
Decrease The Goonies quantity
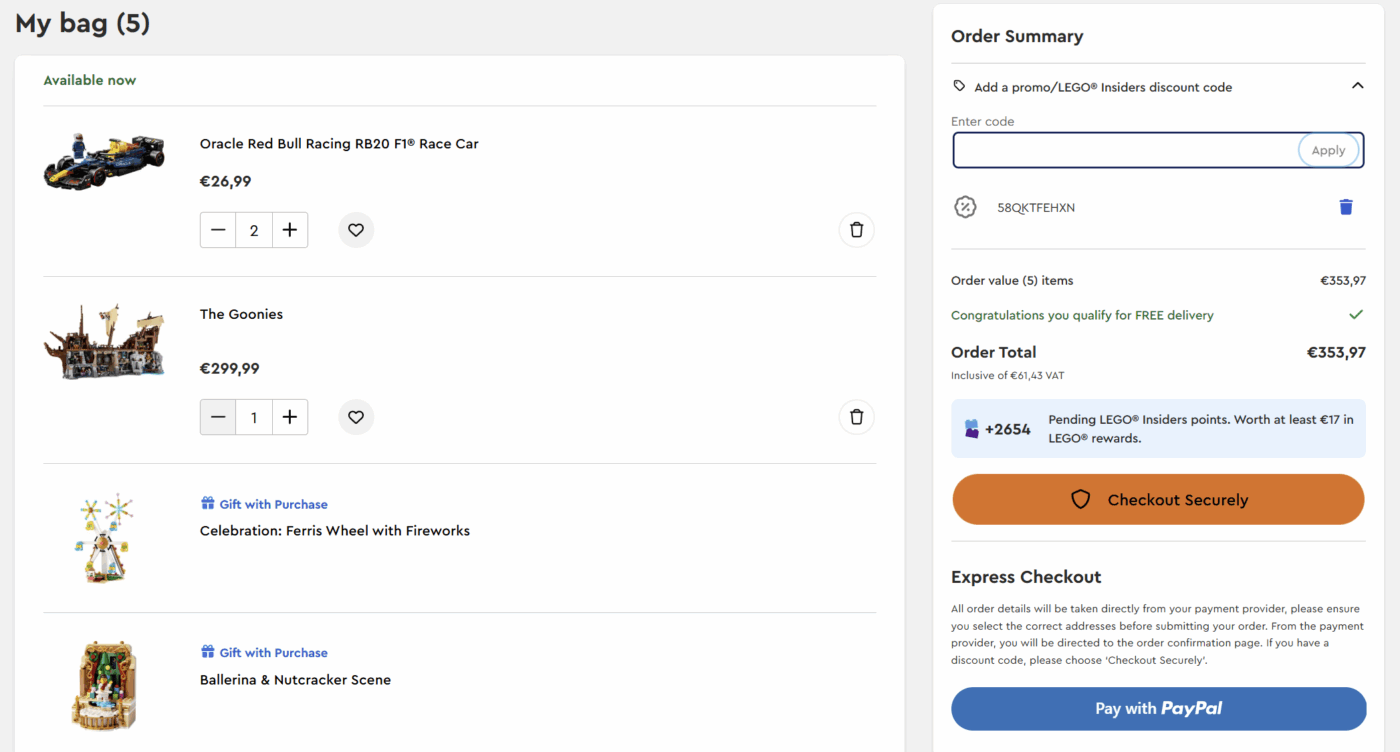[218, 417]
